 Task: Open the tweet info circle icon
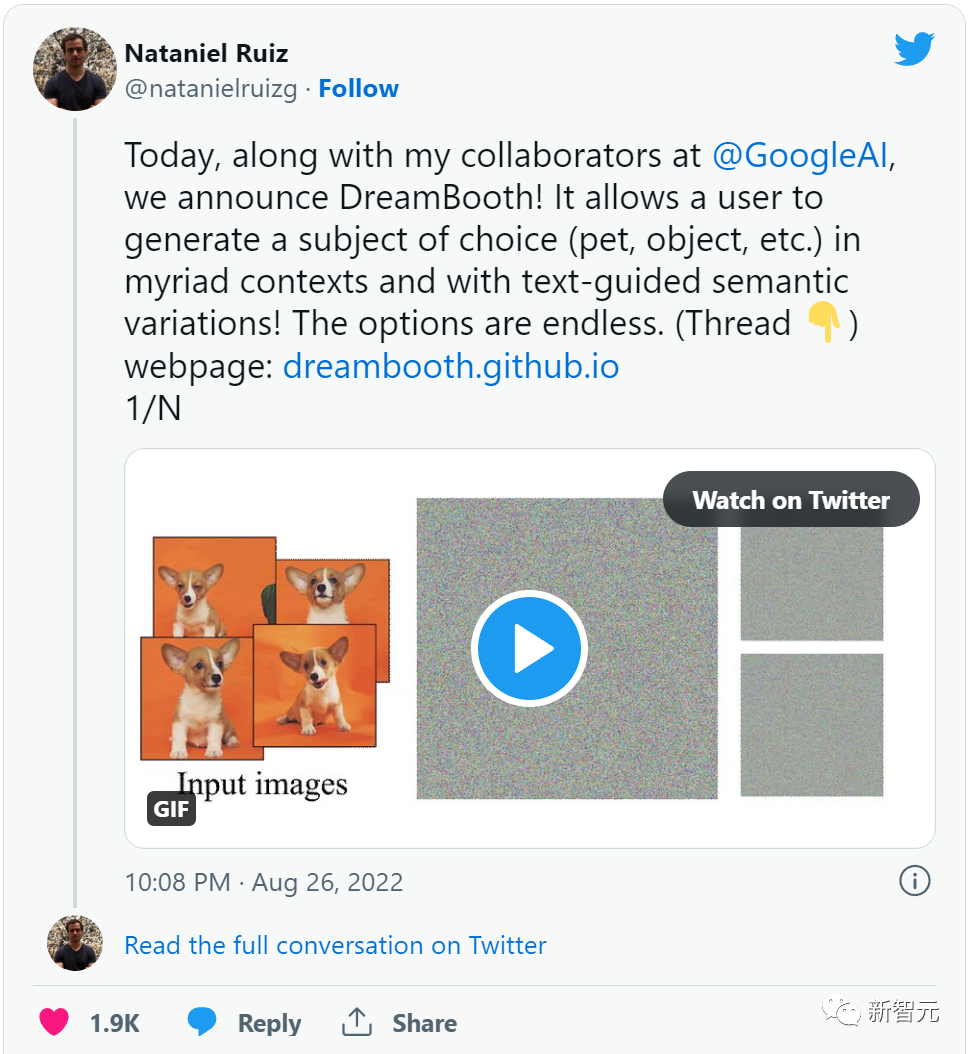[x=914, y=881]
